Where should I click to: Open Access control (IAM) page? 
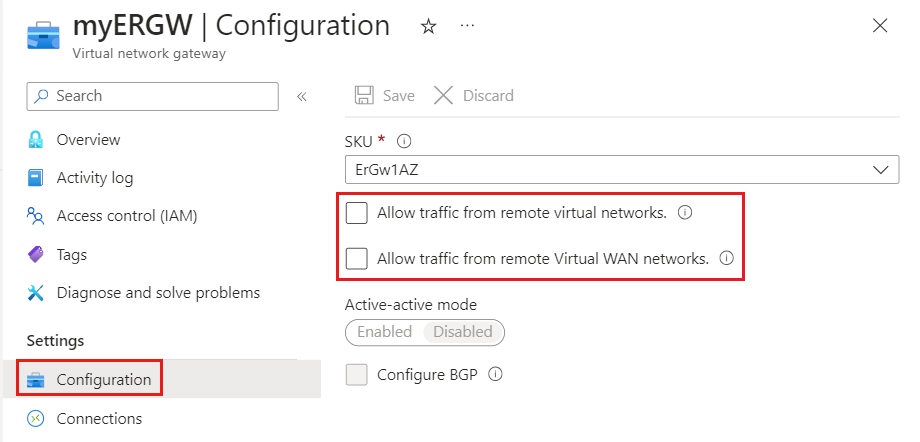[x=126, y=216]
